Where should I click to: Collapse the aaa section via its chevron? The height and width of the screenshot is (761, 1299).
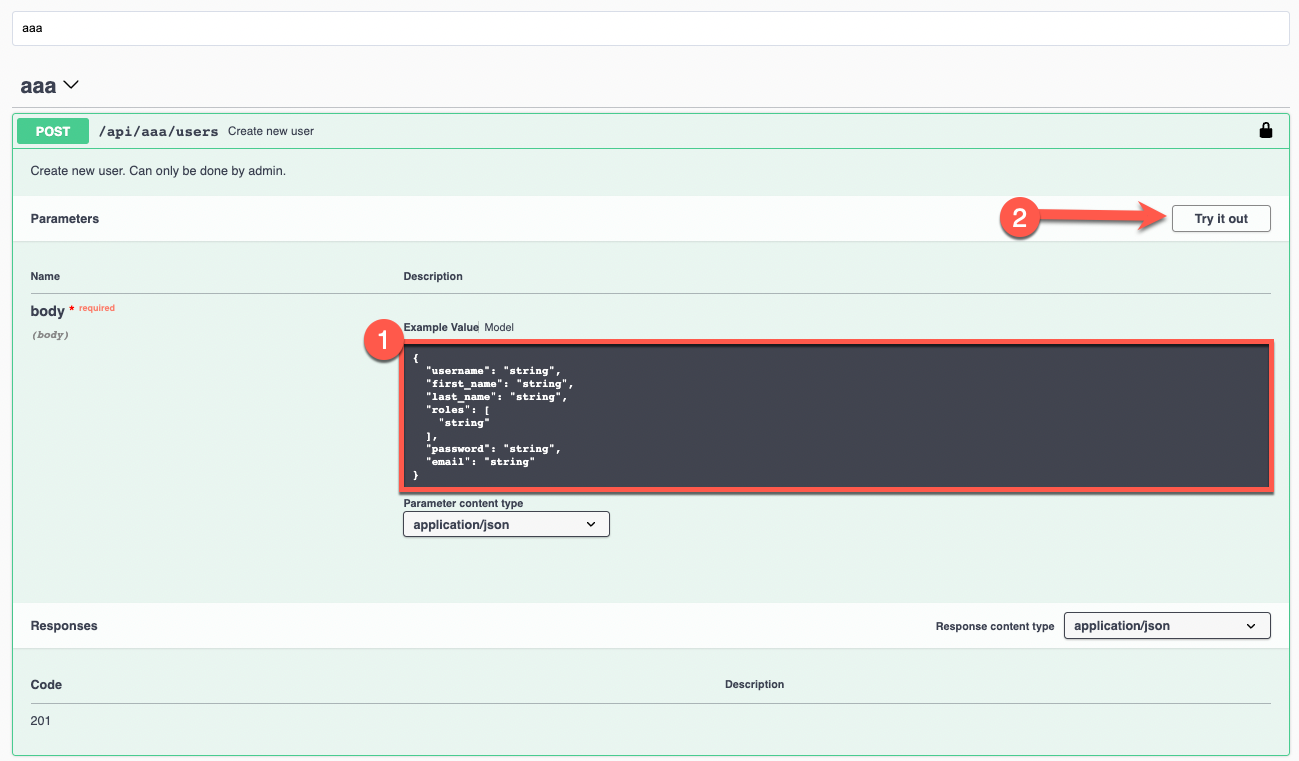point(69,85)
